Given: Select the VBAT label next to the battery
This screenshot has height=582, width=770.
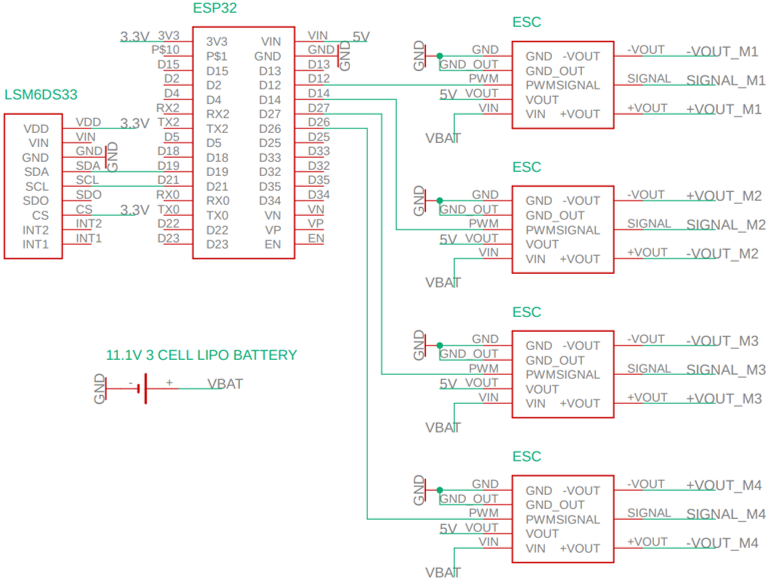Looking at the screenshot, I should point(224,383).
